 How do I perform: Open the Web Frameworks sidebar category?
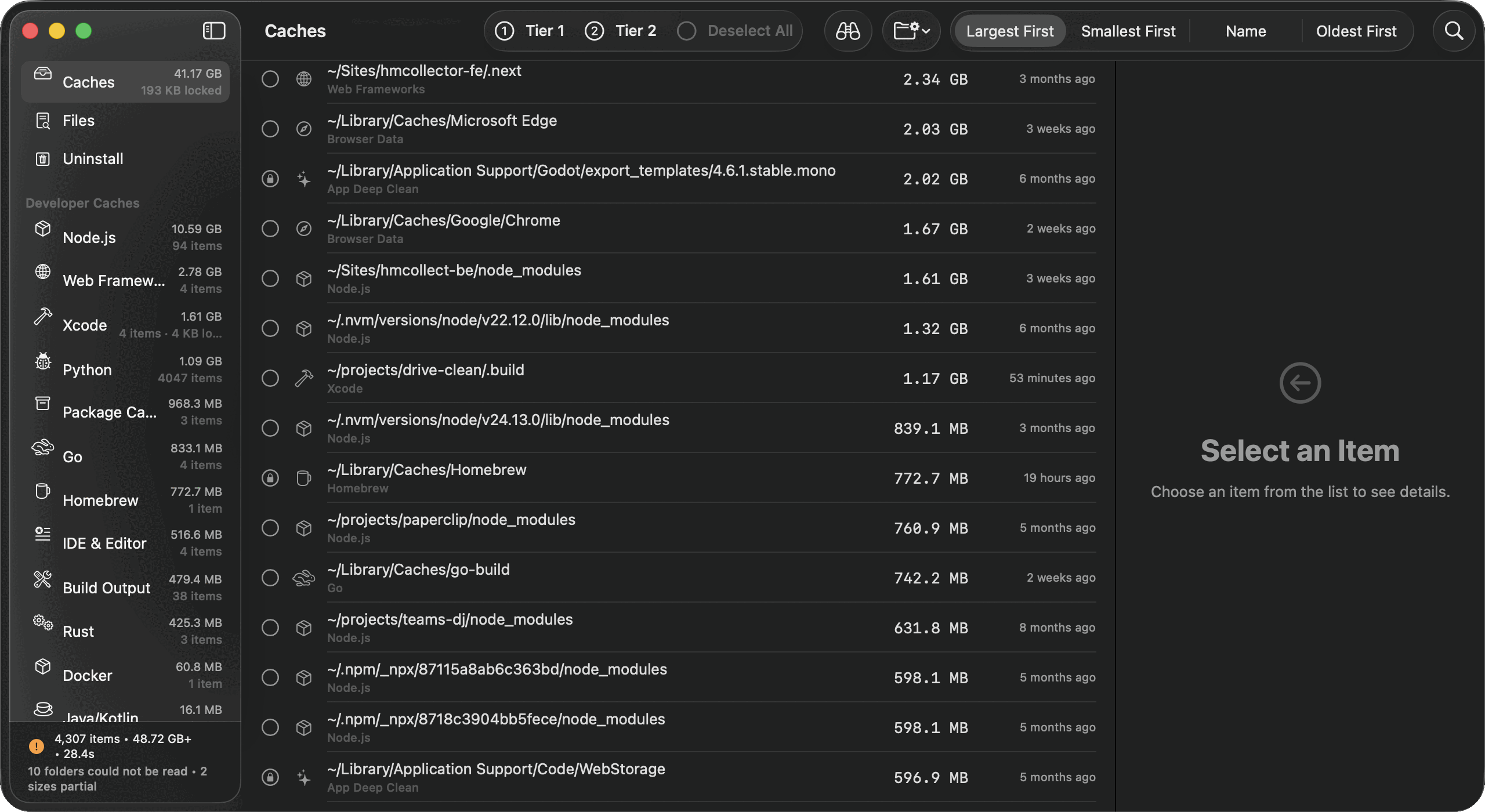125,280
